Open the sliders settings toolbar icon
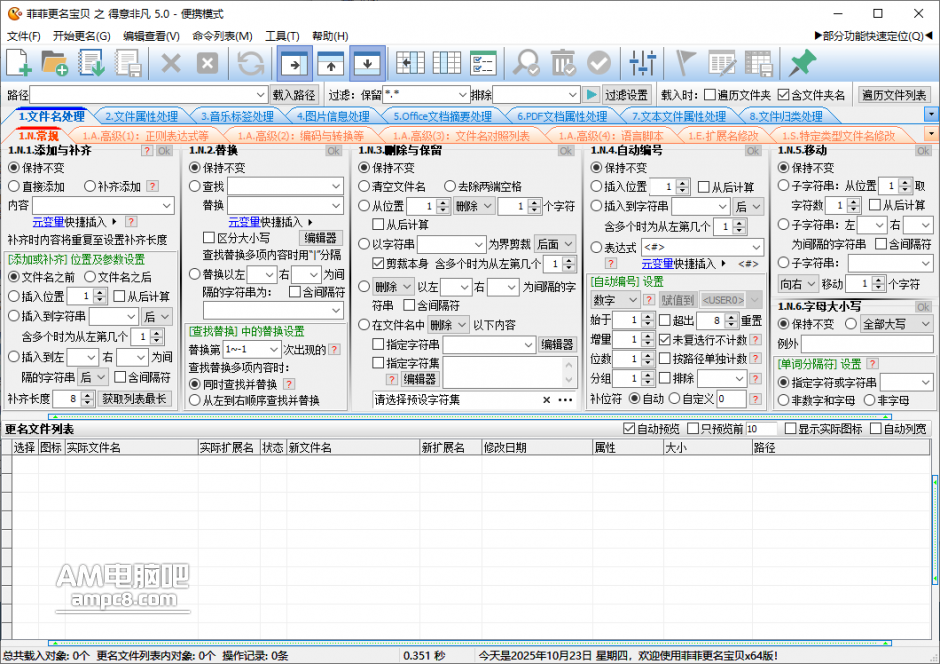Image resolution: width=940 pixels, height=664 pixels. click(x=639, y=63)
